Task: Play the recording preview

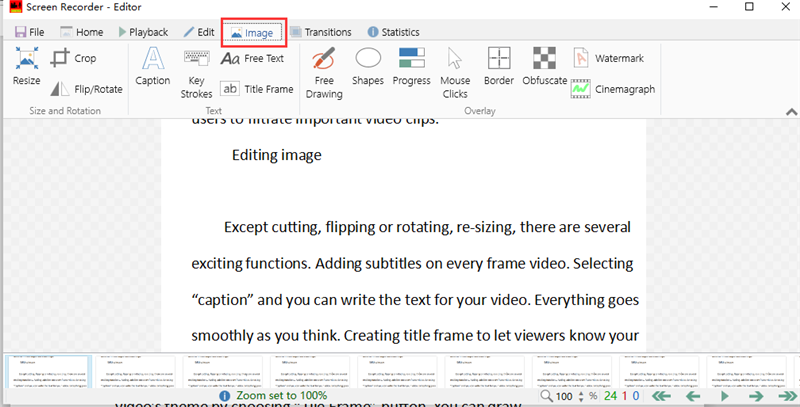Action: click(x=724, y=396)
